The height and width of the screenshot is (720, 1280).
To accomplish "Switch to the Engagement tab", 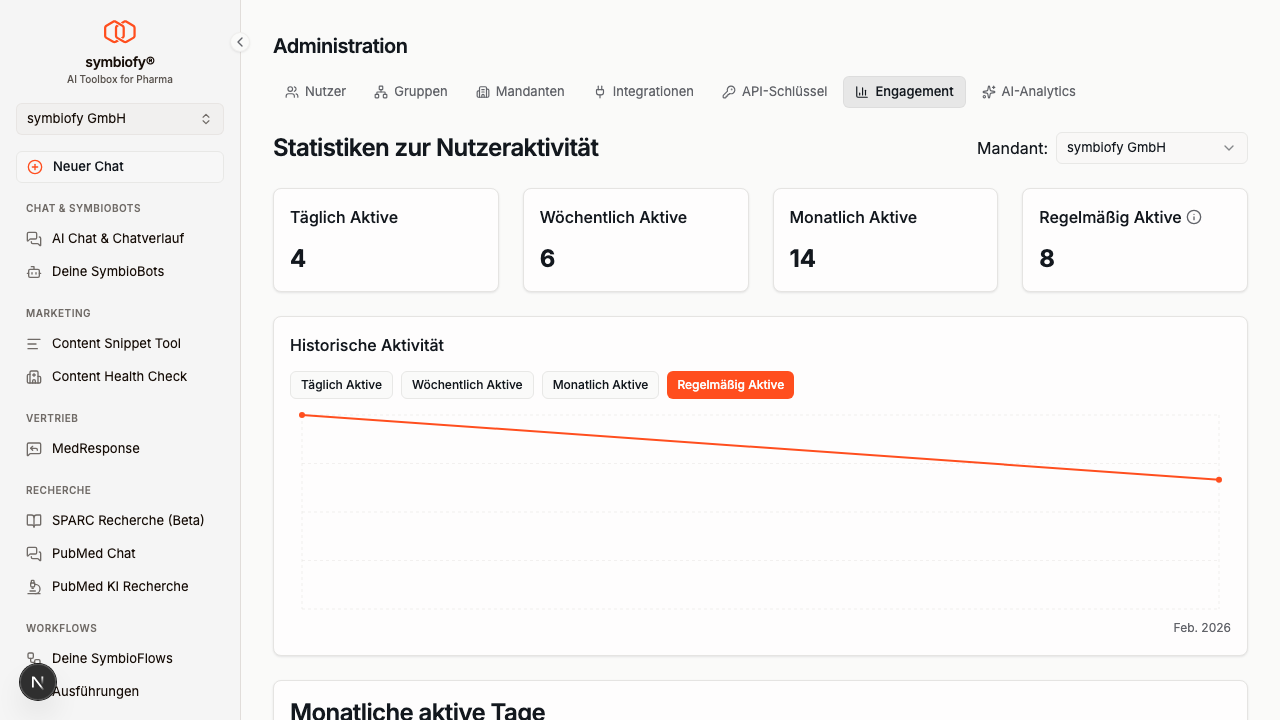I will [904, 91].
